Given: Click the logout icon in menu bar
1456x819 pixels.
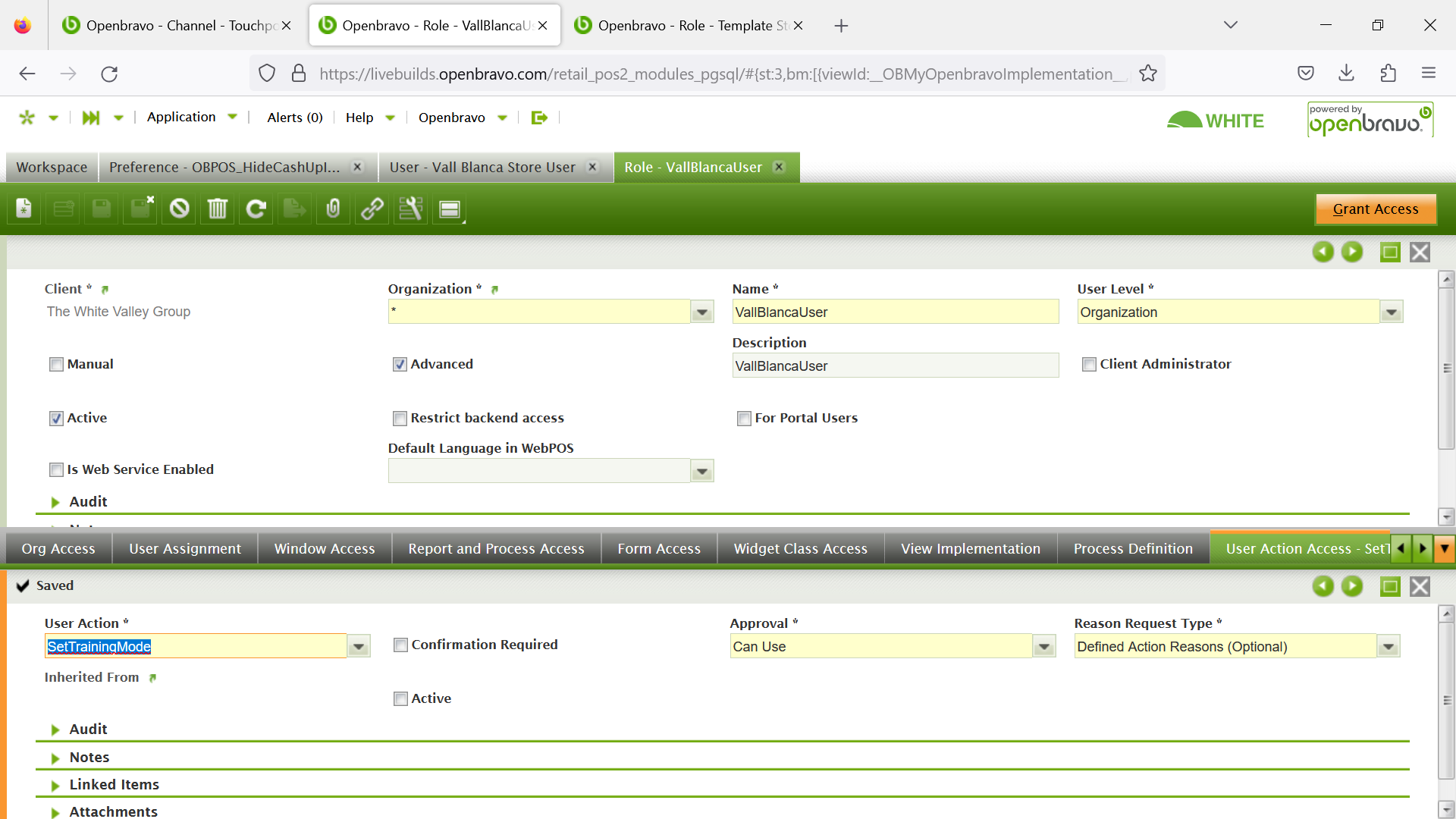Looking at the screenshot, I should pos(539,118).
